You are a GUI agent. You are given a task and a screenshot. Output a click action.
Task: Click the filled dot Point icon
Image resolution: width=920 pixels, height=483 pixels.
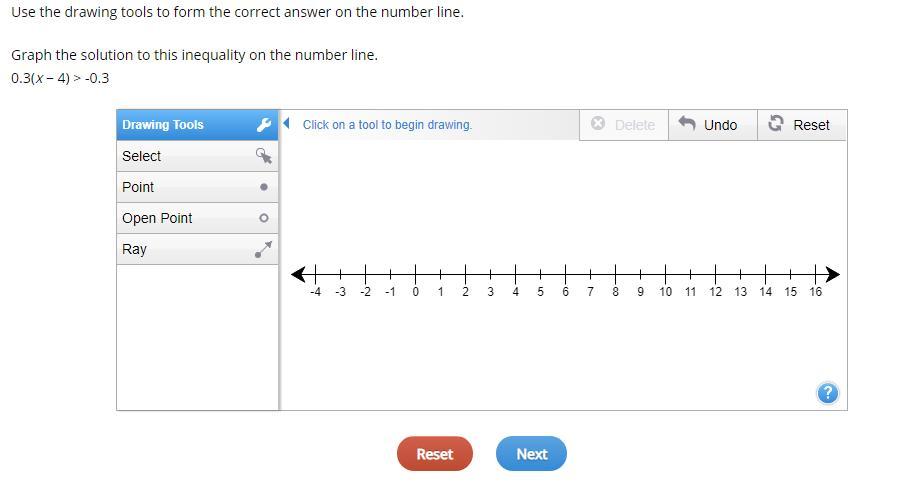[x=264, y=187]
